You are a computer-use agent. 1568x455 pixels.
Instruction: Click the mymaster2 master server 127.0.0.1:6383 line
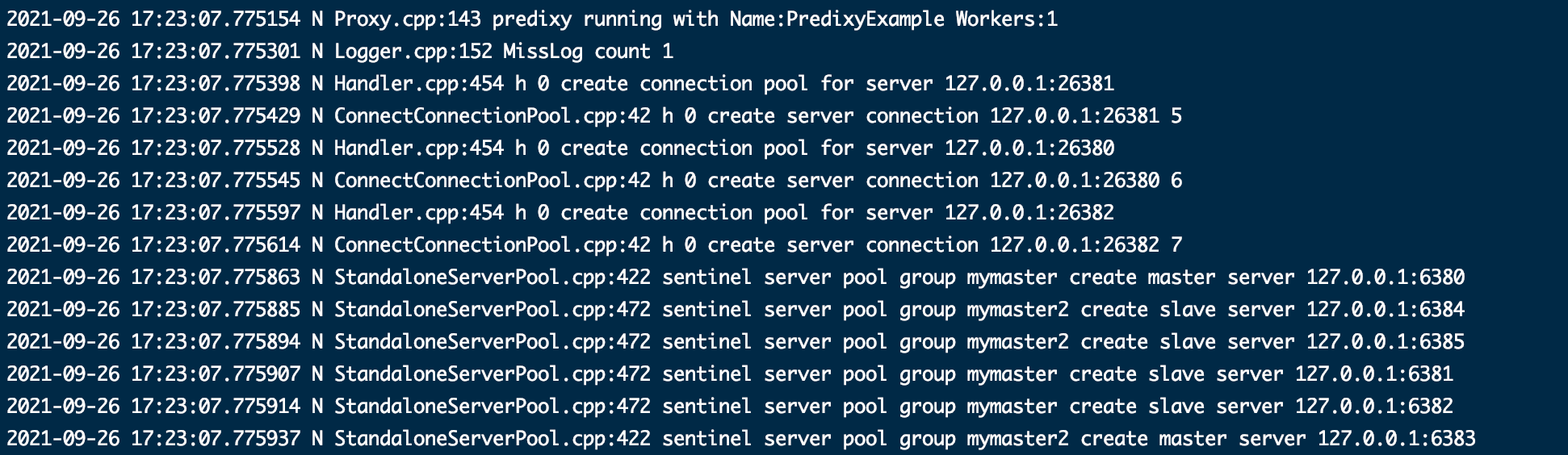point(741,439)
